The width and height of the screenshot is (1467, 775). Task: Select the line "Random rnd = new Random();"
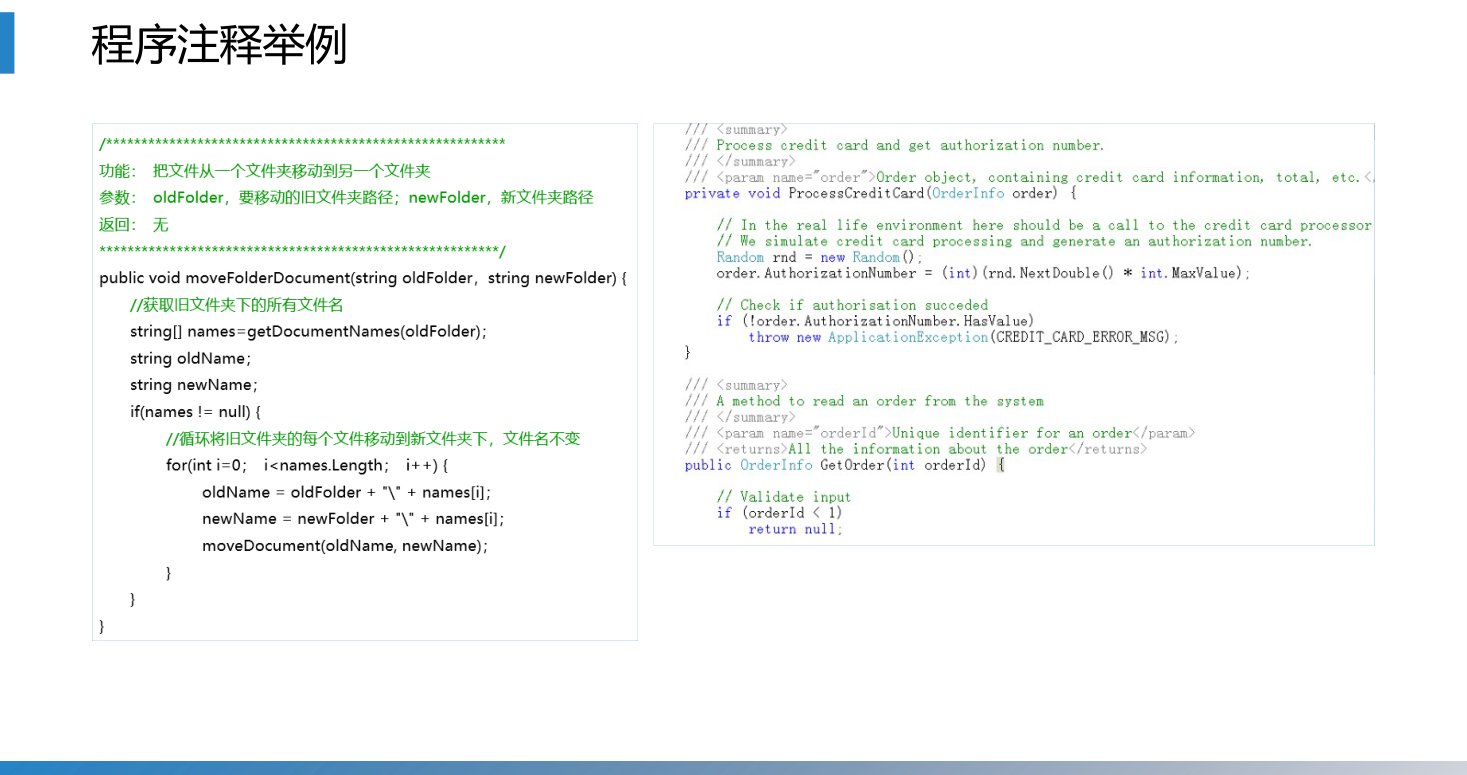click(820, 257)
